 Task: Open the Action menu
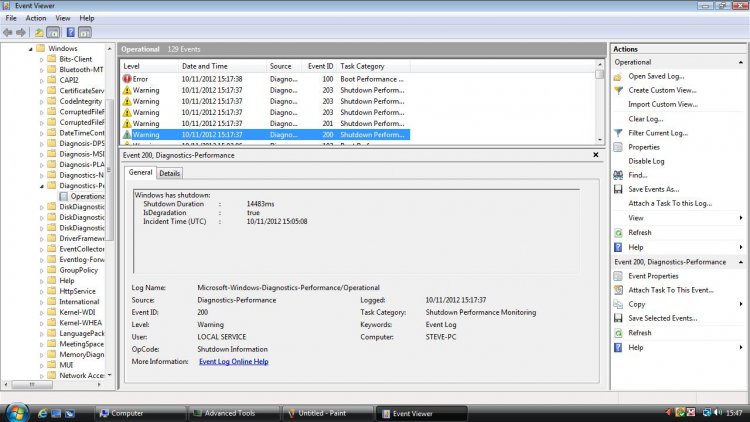coord(36,18)
